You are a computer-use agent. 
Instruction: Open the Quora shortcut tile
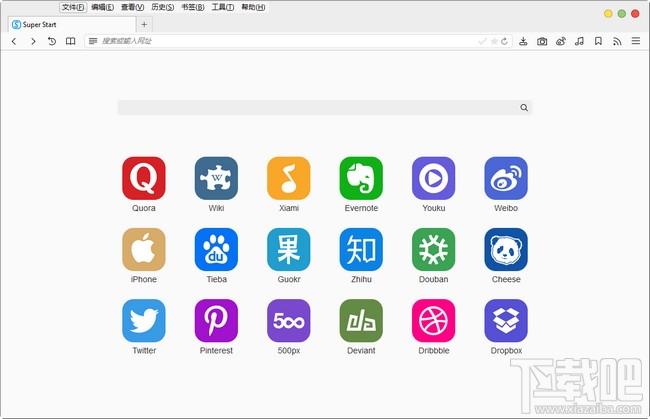tap(144, 178)
